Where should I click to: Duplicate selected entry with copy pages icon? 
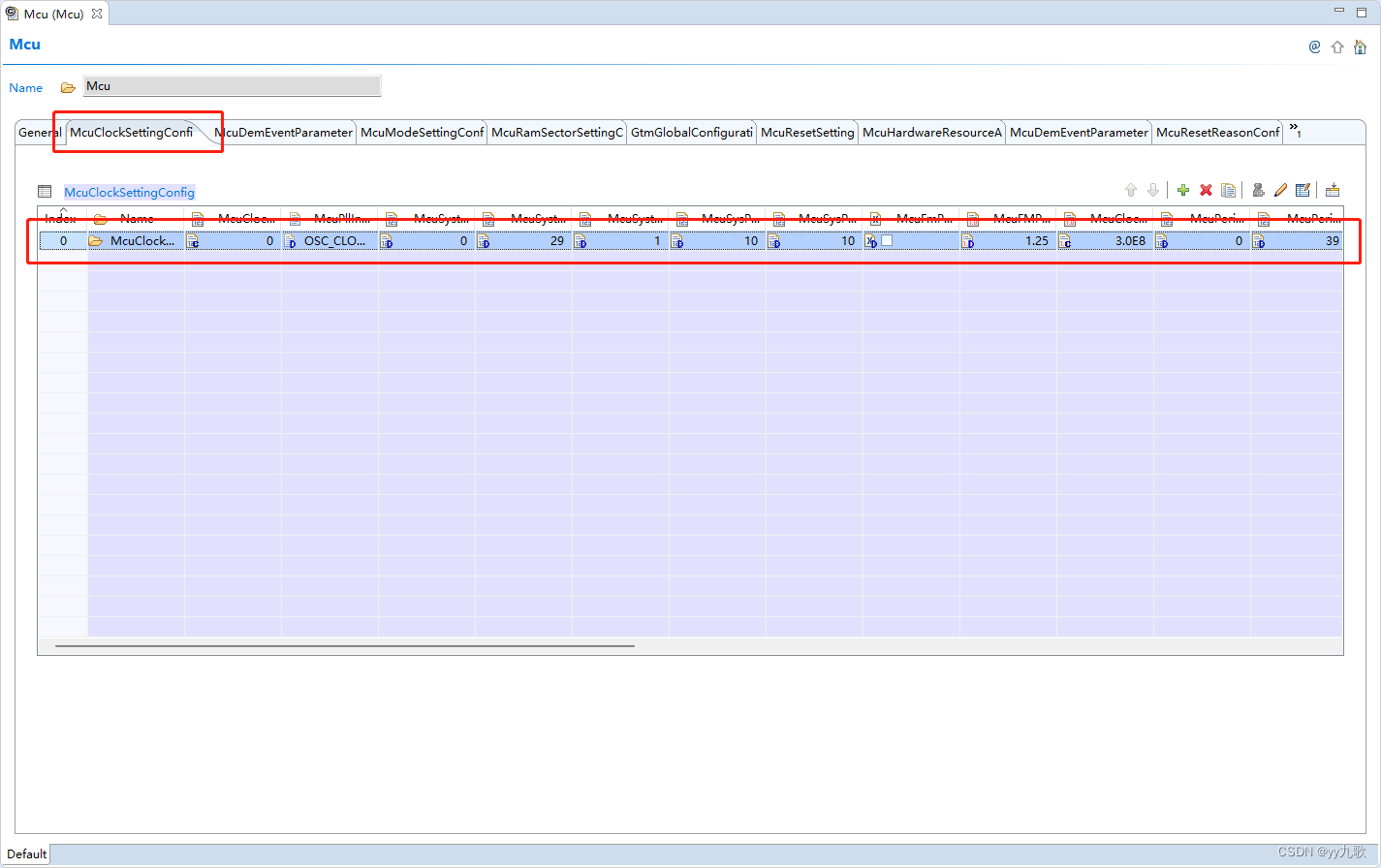(1228, 190)
